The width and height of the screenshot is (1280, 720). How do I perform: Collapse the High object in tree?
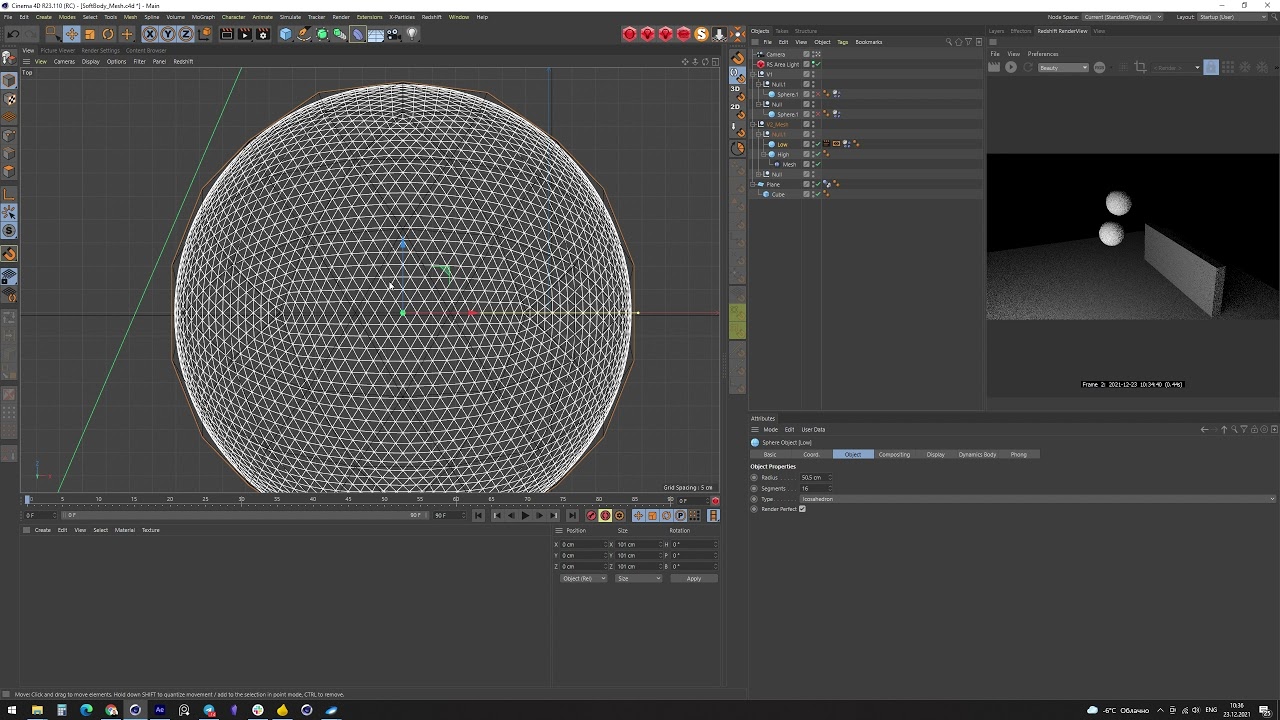pos(764,154)
